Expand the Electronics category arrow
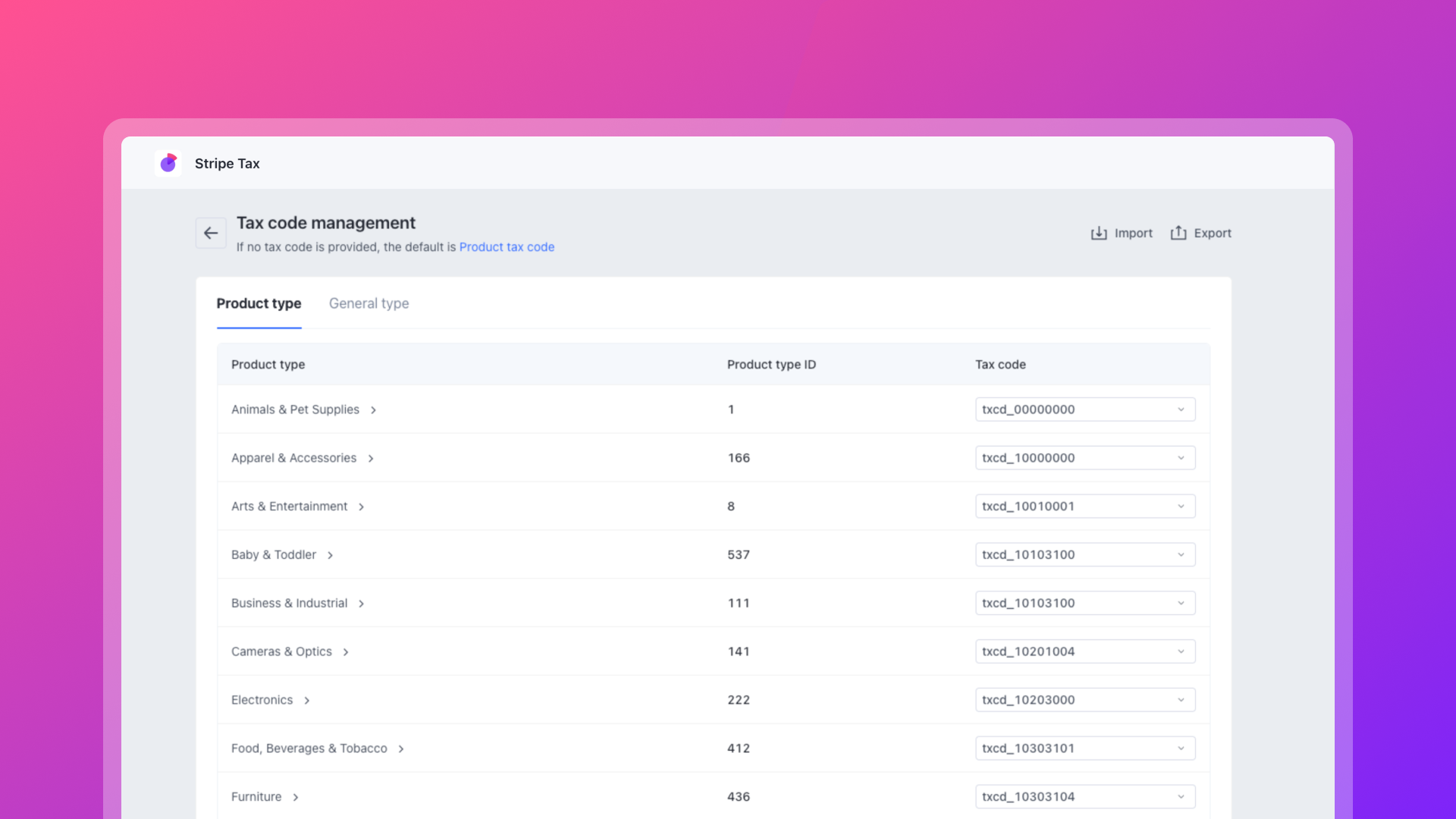This screenshot has width=1456, height=819. click(307, 701)
